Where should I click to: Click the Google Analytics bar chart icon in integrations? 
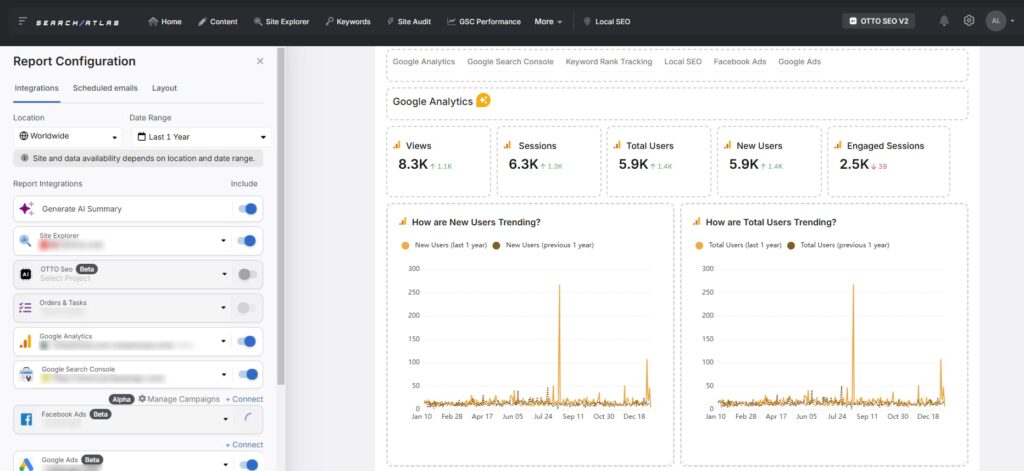pyautogui.click(x=25, y=341)
